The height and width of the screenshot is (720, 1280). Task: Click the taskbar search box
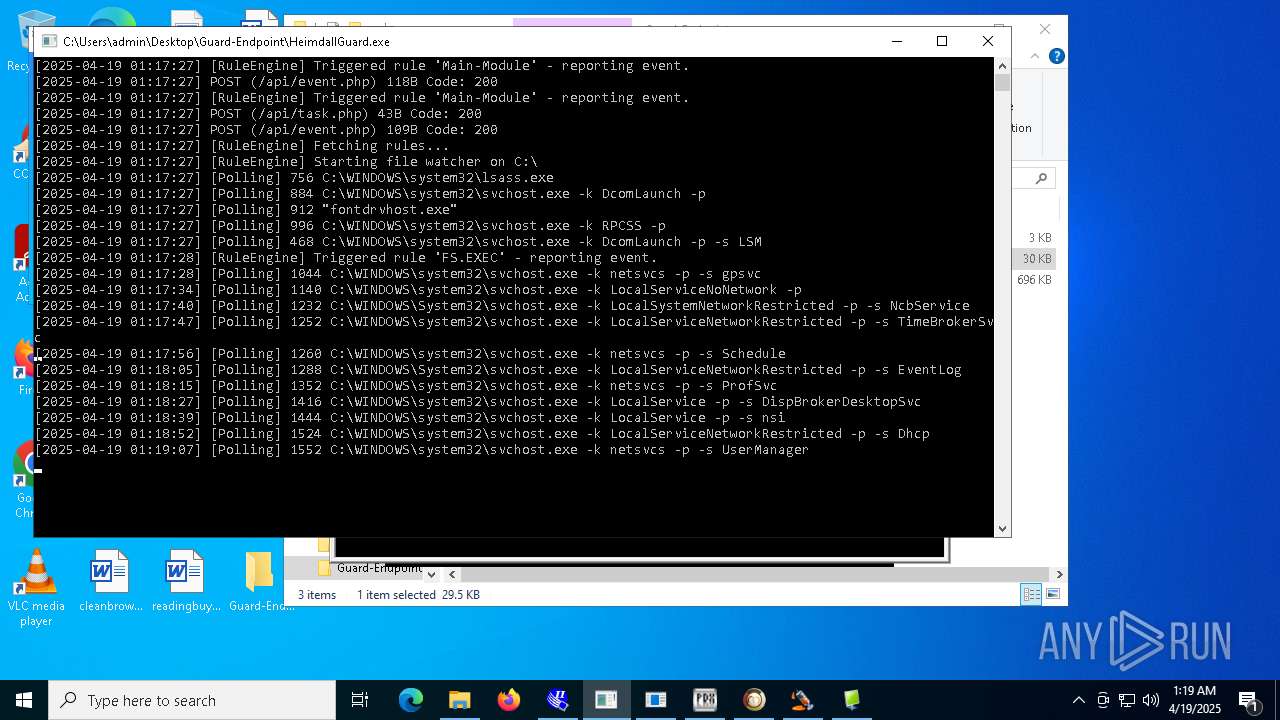click(192, 700)
